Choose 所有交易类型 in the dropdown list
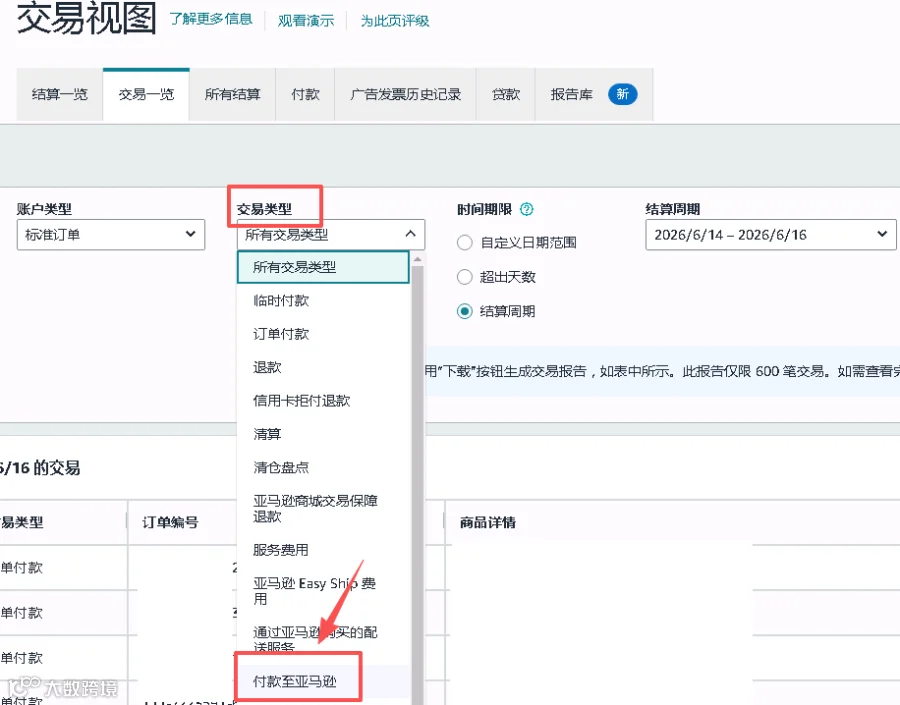The height and width of the screenshot is (705, 900). pos(323,267)
